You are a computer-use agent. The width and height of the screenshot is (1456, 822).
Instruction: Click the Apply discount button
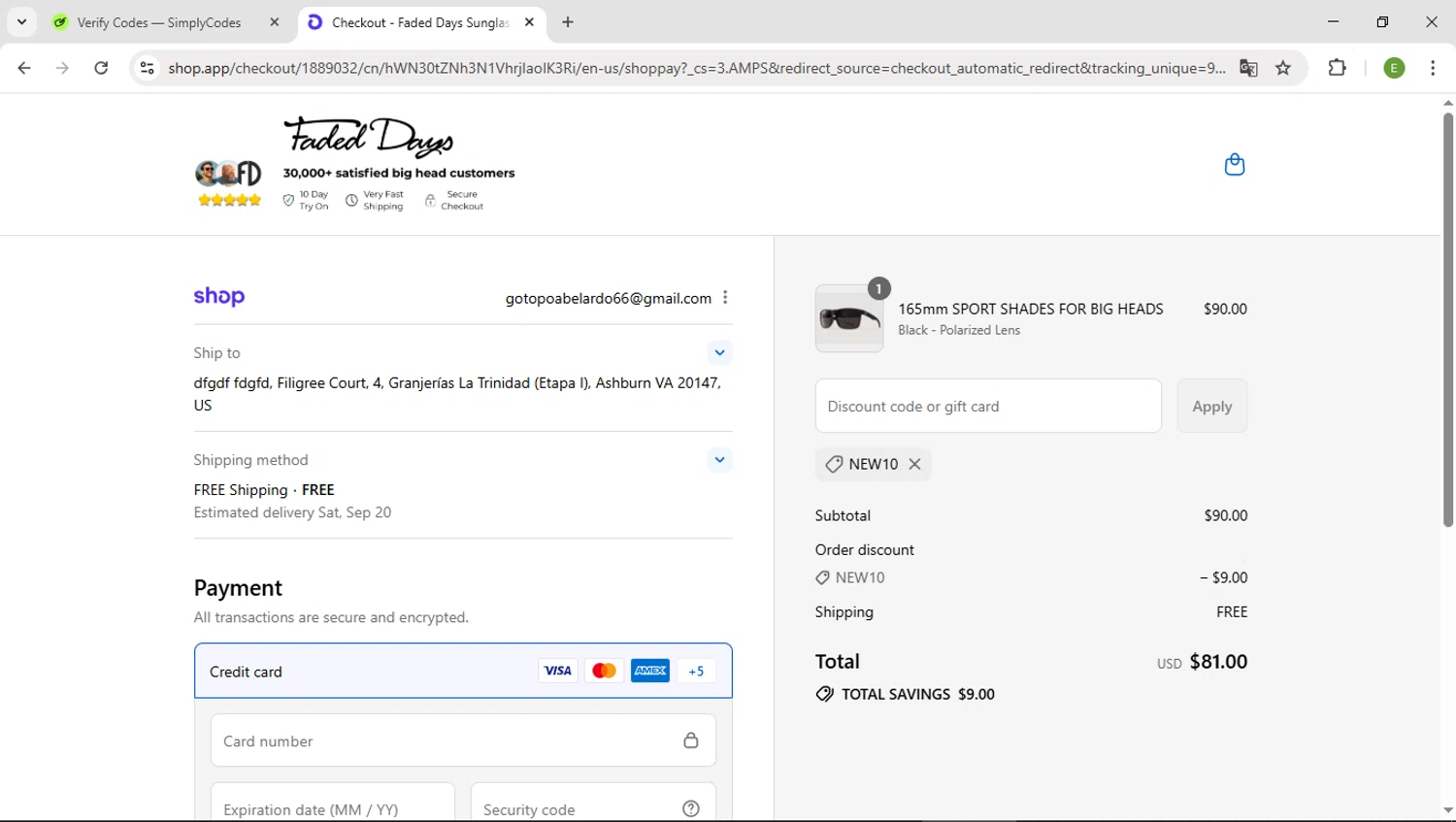1211,406
